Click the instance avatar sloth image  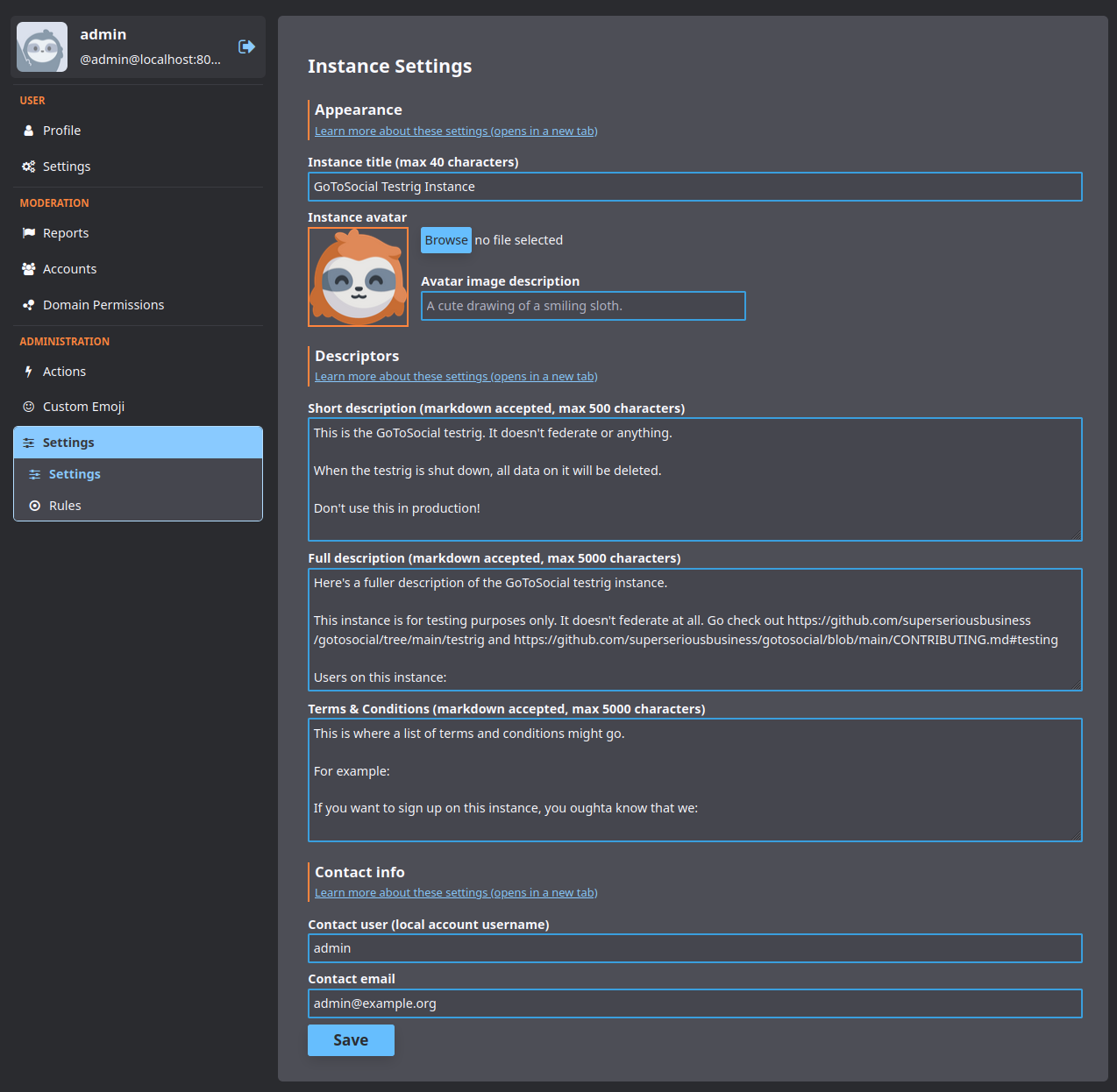pyautogui.click(x=358, y=277)
